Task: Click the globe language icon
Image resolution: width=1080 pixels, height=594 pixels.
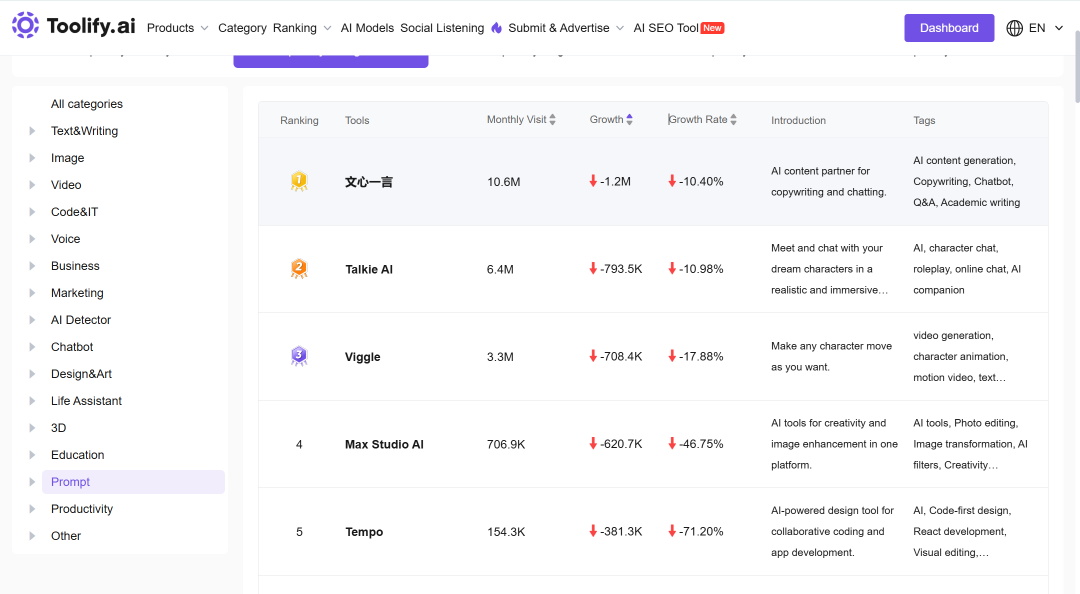Action: coord(1015,28)
